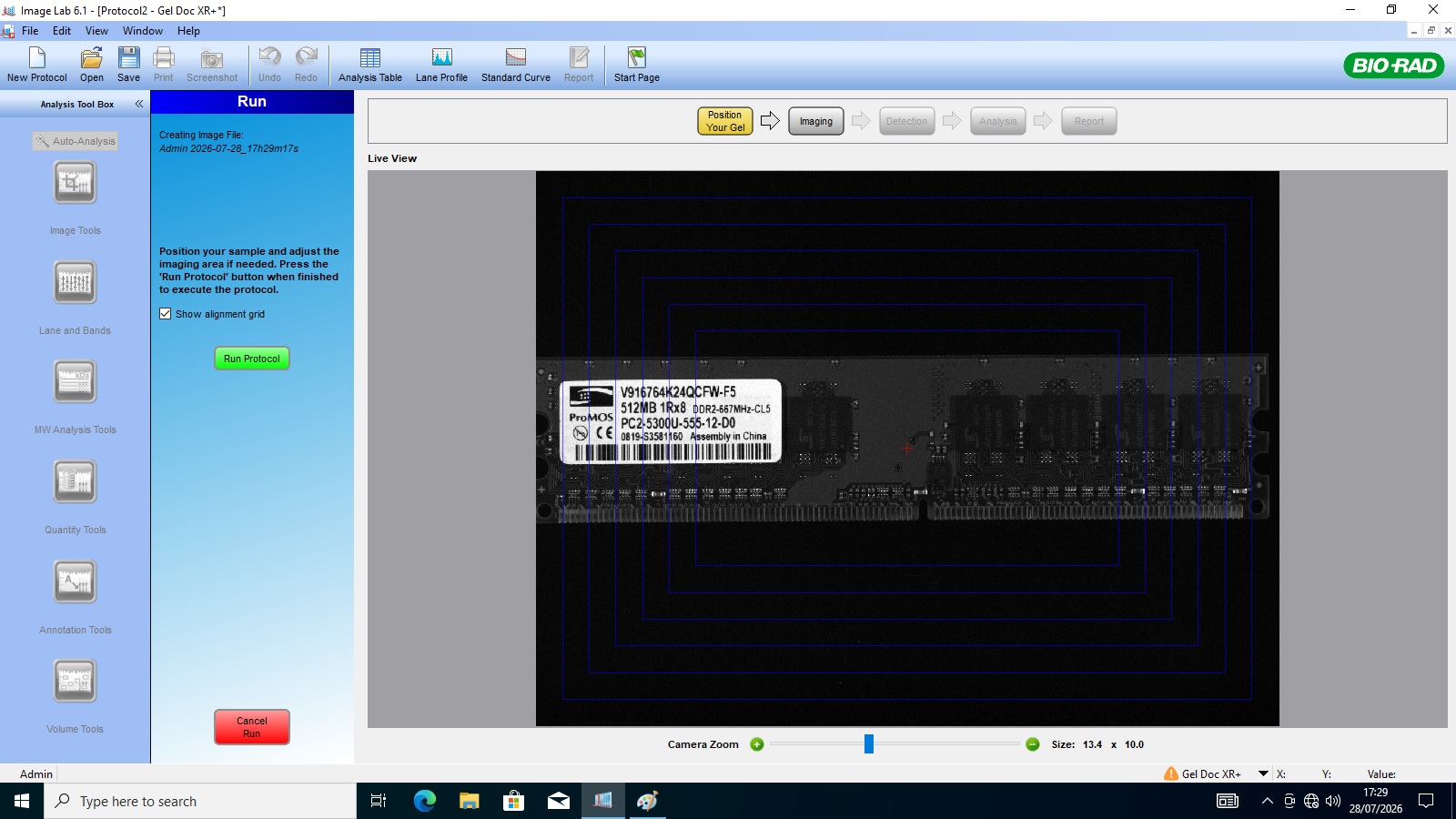
Task: Open Lane and Bands tools
Action: [x=75, y=283]
